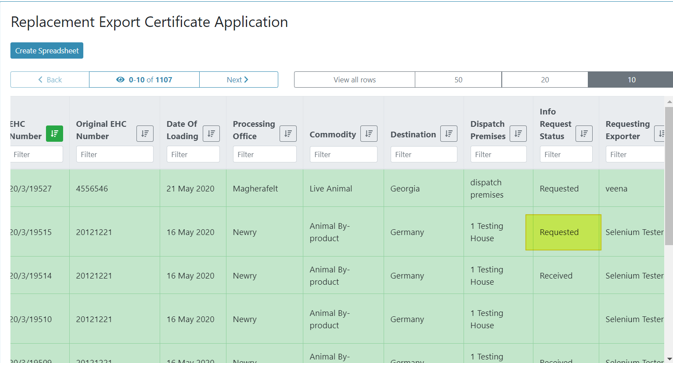
Task: Focus the Dispatch Premises filter field
Action: click(x=498, y=154)
